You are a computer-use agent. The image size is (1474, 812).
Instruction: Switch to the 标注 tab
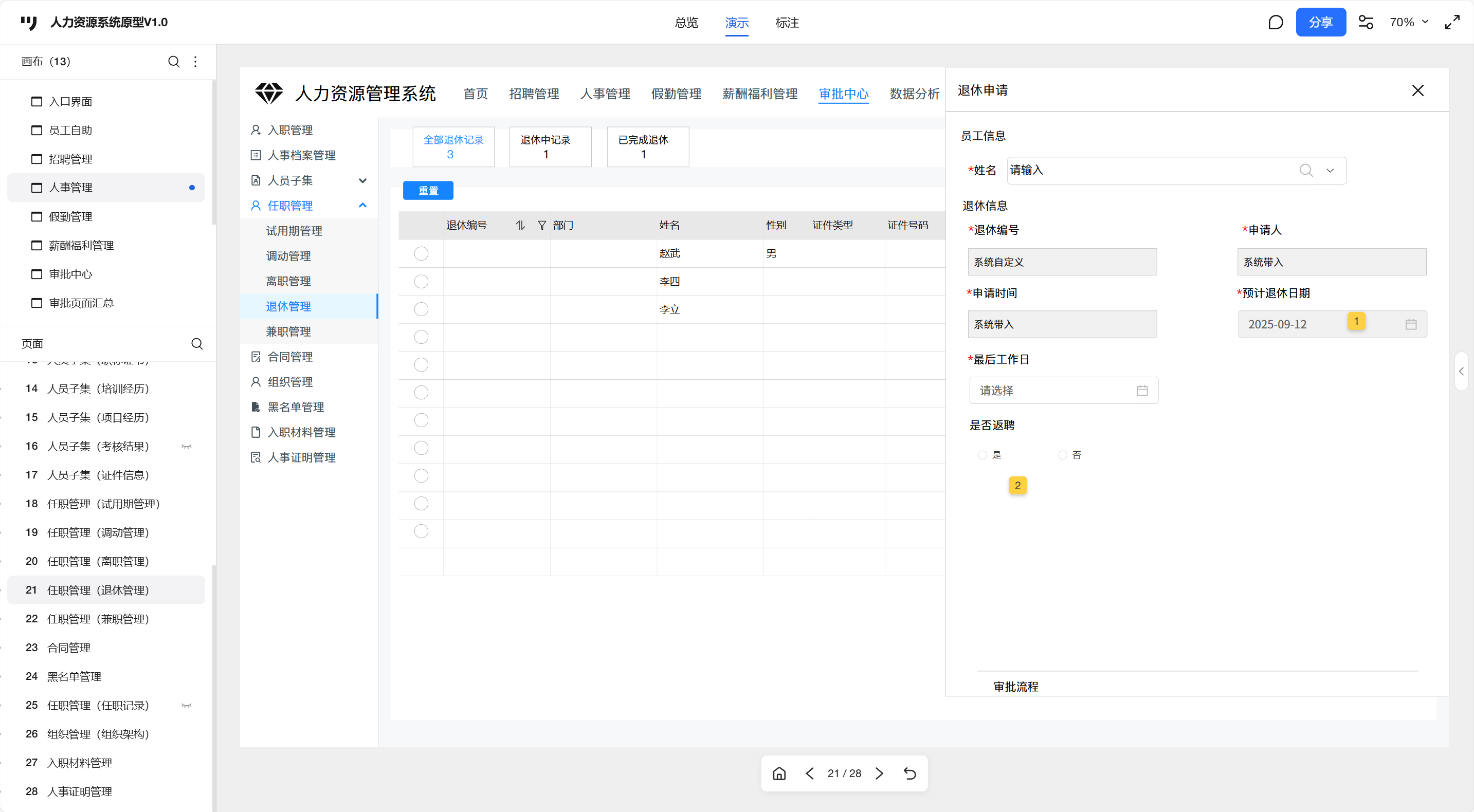787,23
